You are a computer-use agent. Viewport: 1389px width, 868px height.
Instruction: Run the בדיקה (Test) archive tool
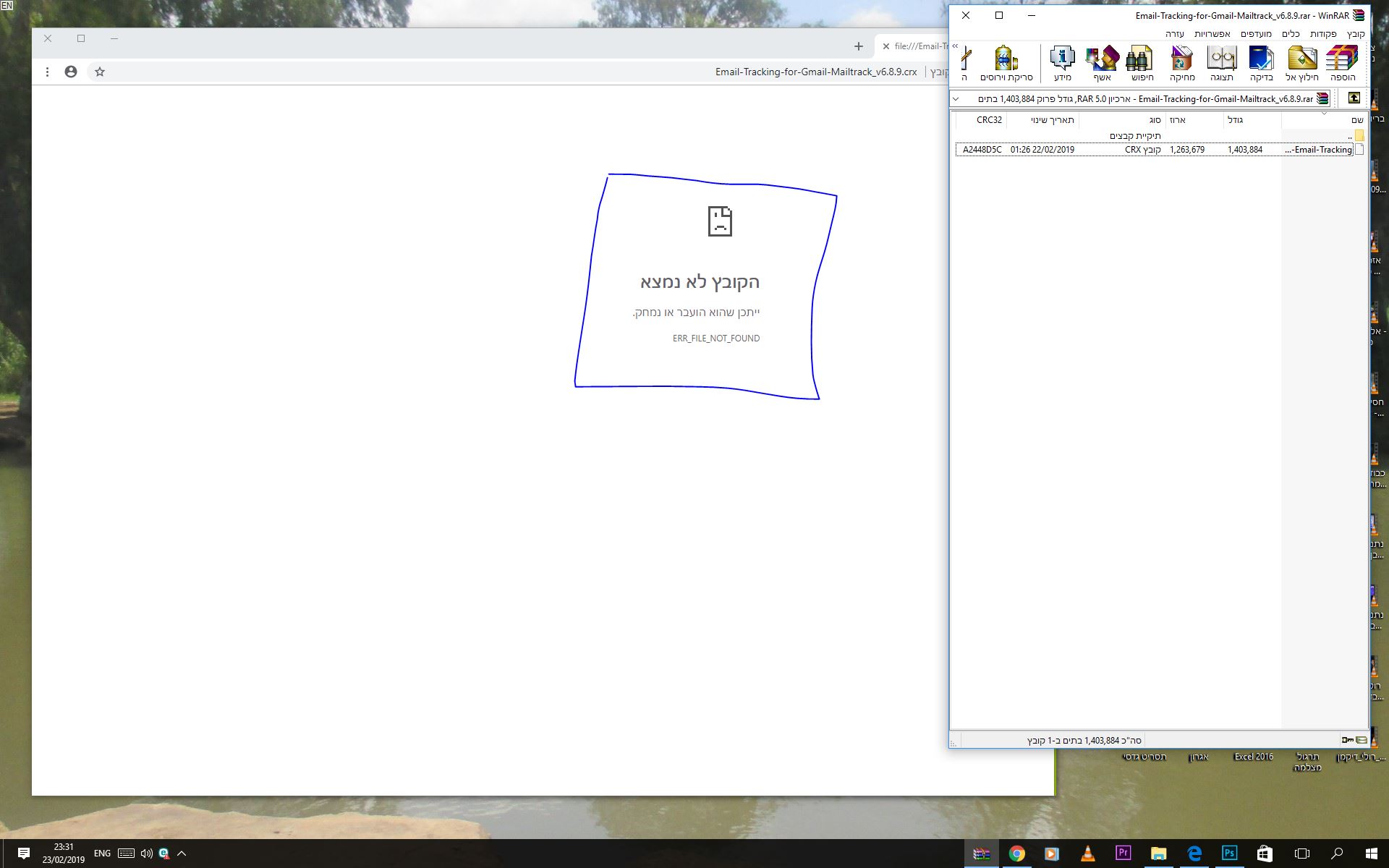tap(1261, 63)
